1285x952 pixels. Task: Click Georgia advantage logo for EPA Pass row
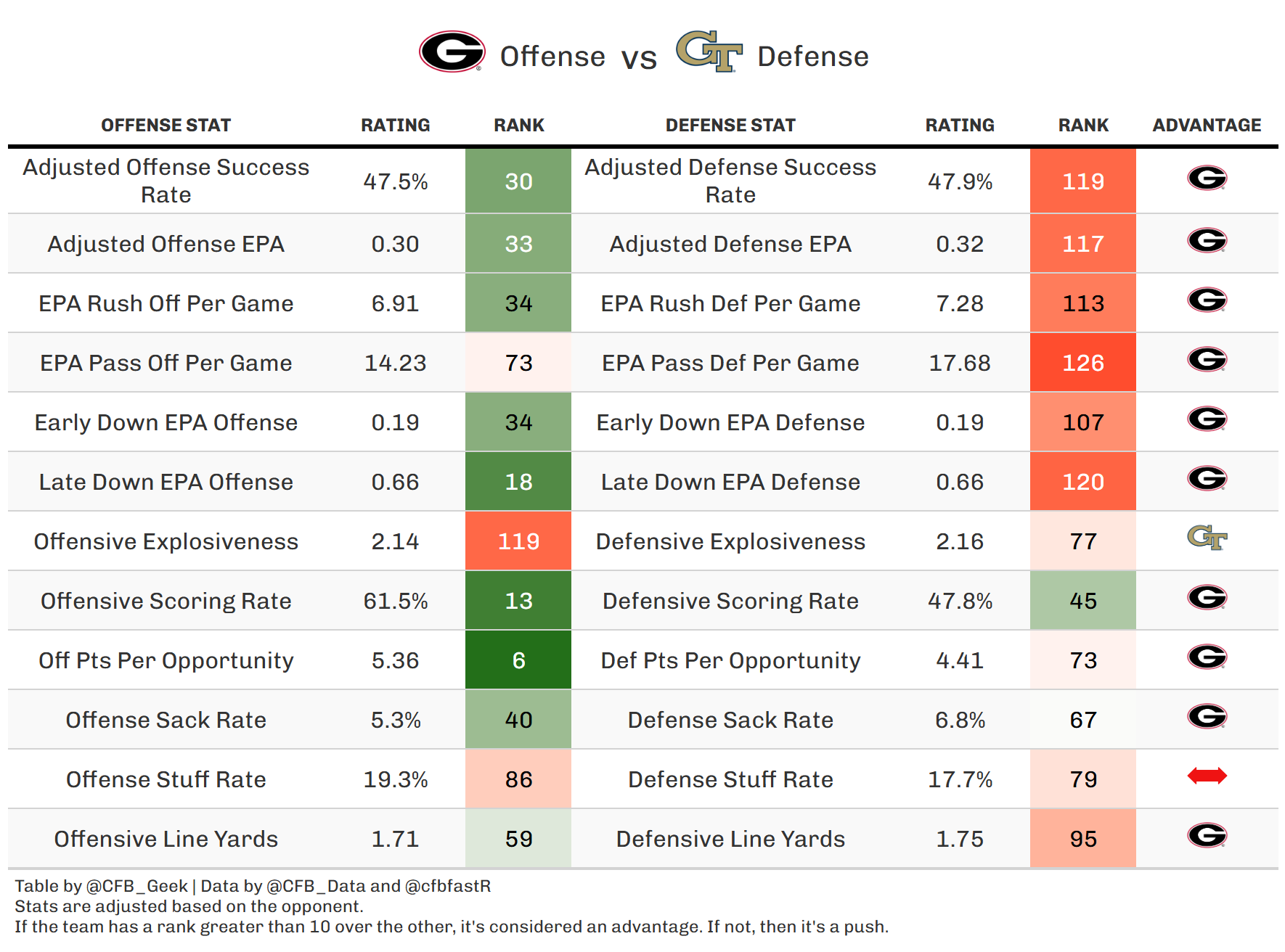(1207, 359)
